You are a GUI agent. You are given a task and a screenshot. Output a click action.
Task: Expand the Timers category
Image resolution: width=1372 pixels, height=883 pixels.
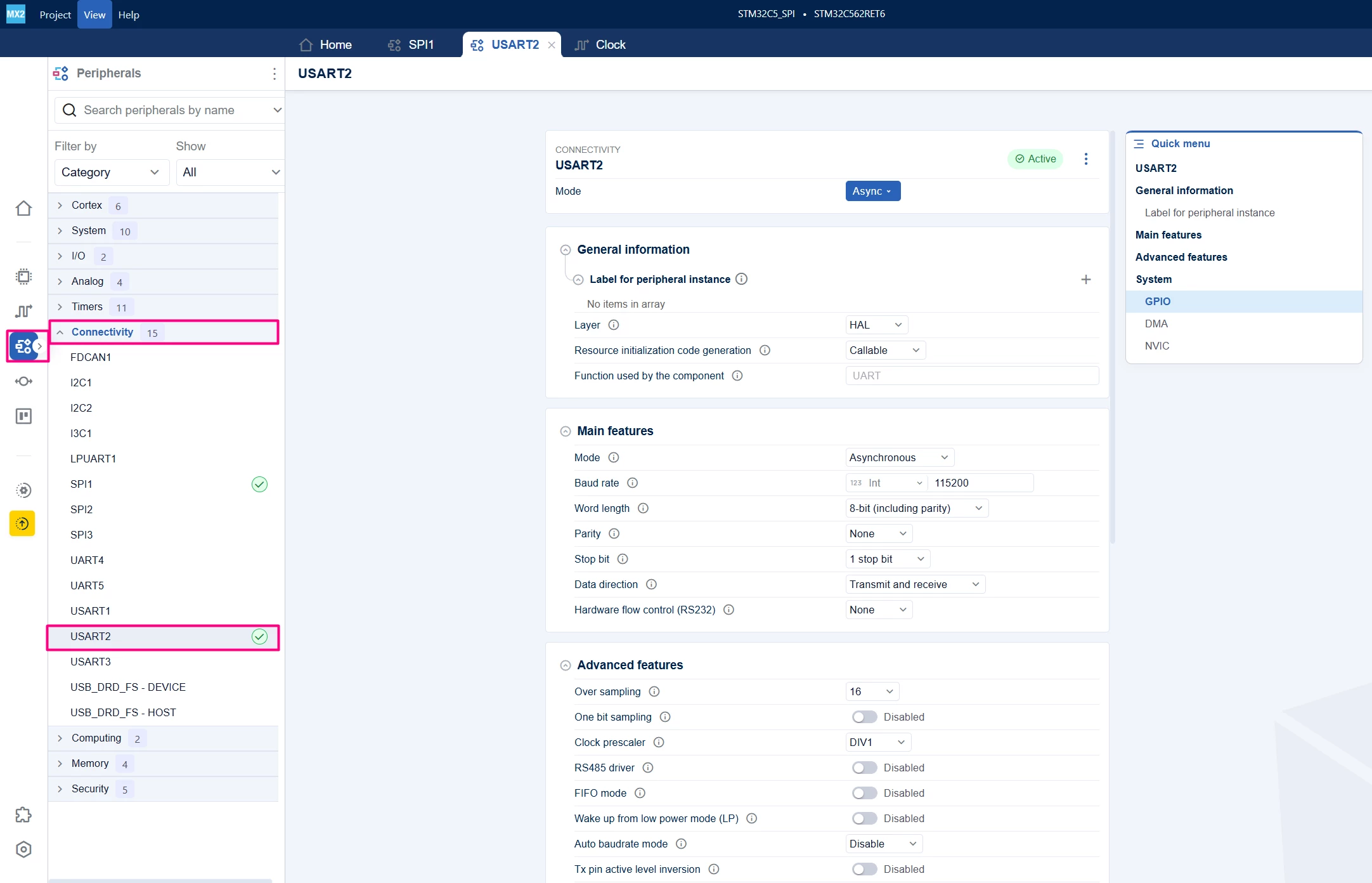(x=164, y=307)
